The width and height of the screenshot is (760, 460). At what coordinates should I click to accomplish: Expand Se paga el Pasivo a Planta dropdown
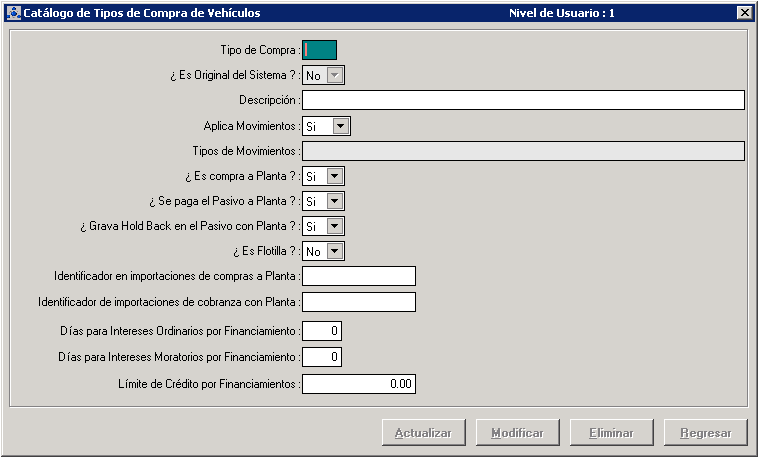click(x=335, y=201)
